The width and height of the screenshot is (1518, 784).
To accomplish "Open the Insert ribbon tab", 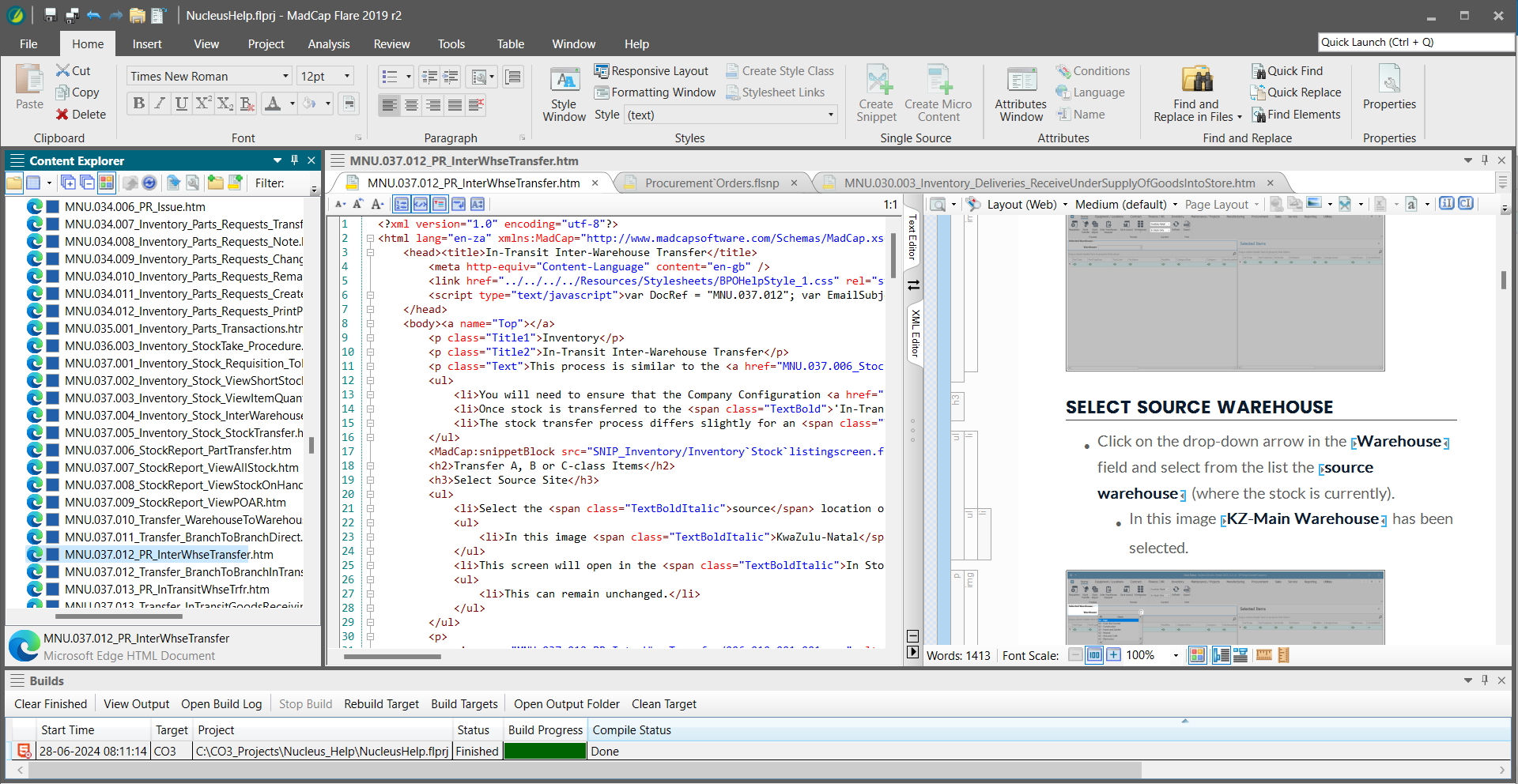I will click(147, 44).
